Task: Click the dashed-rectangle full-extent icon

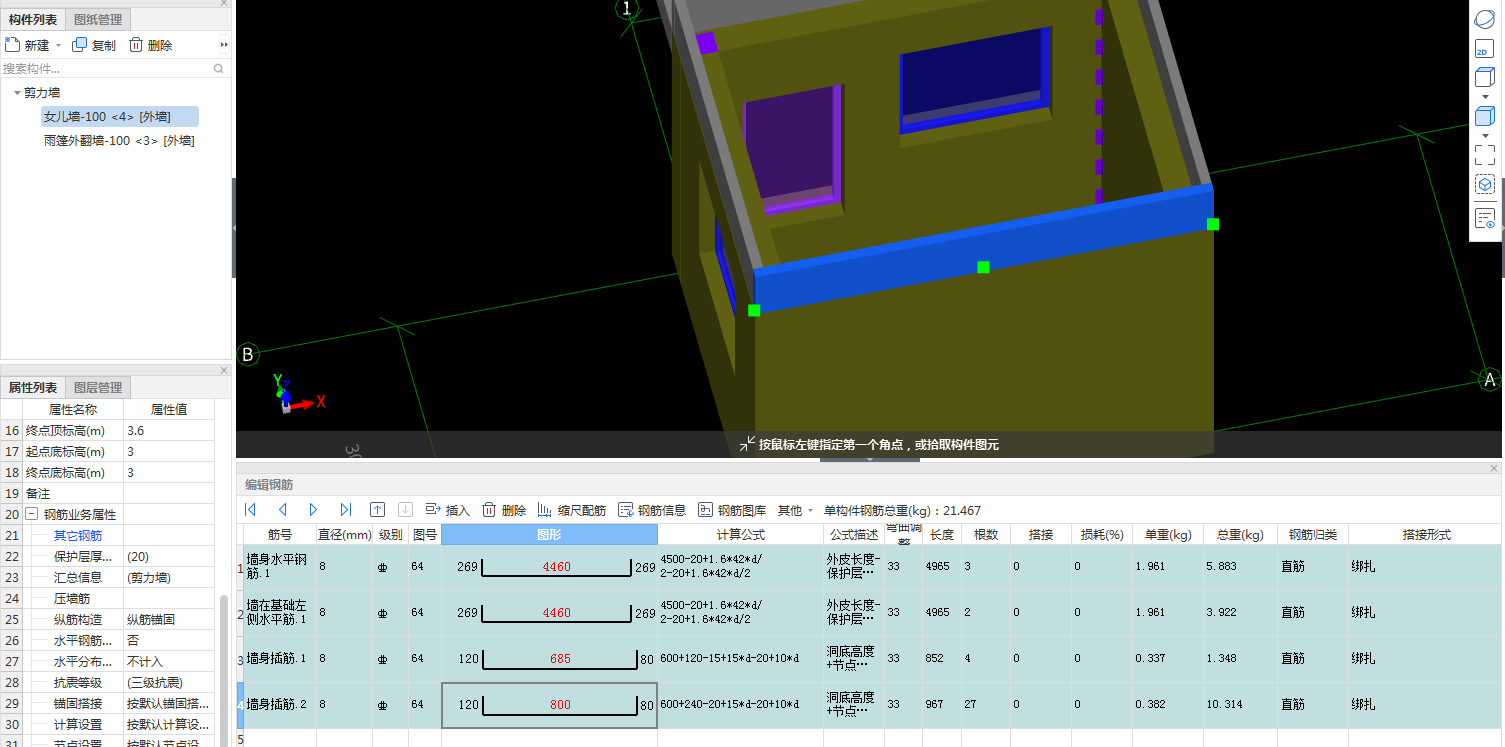Action: (1484, 155)
